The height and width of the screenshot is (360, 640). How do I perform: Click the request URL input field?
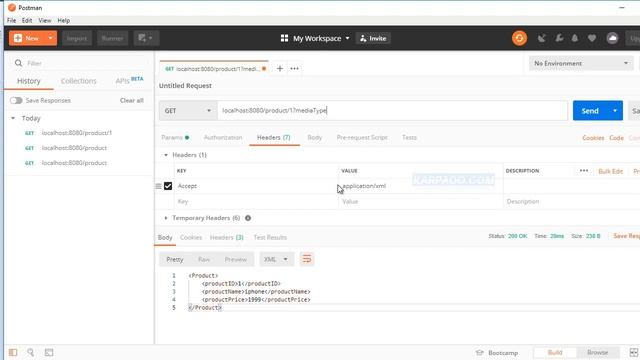click(x=393, y=111)
